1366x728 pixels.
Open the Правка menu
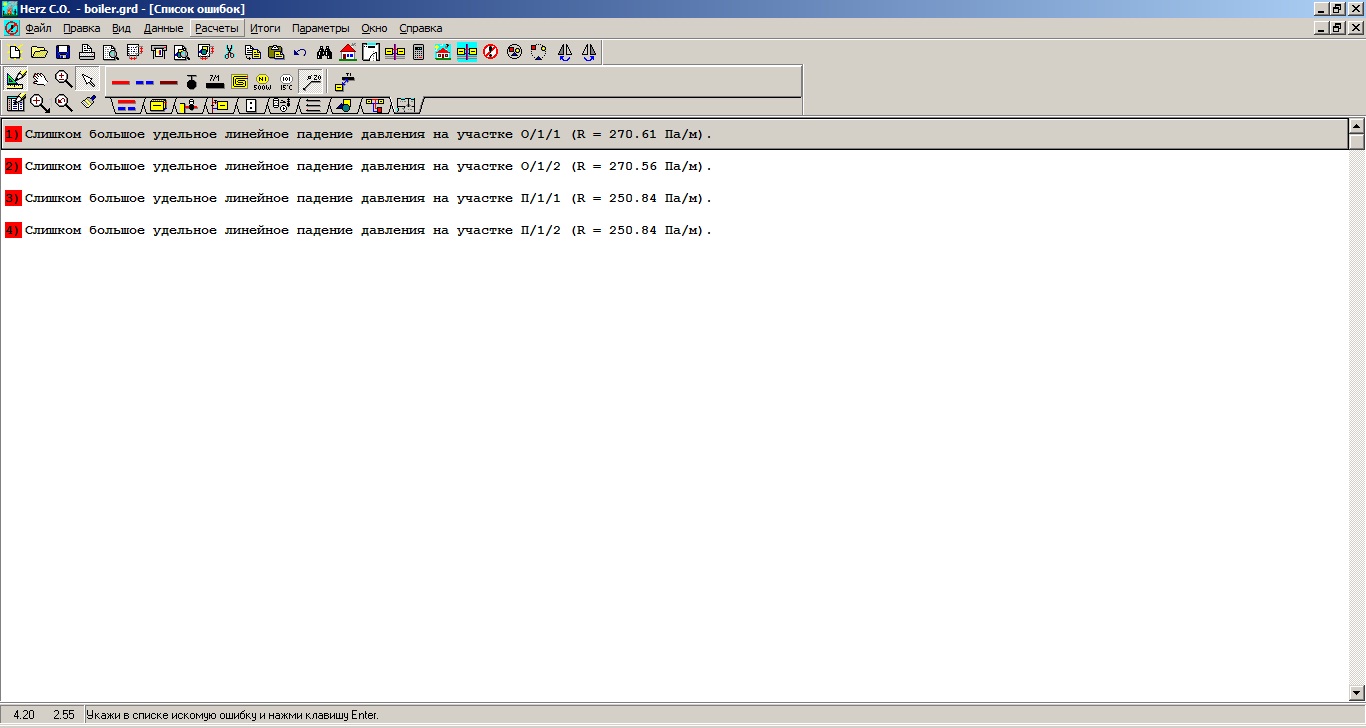coord(82,28)
